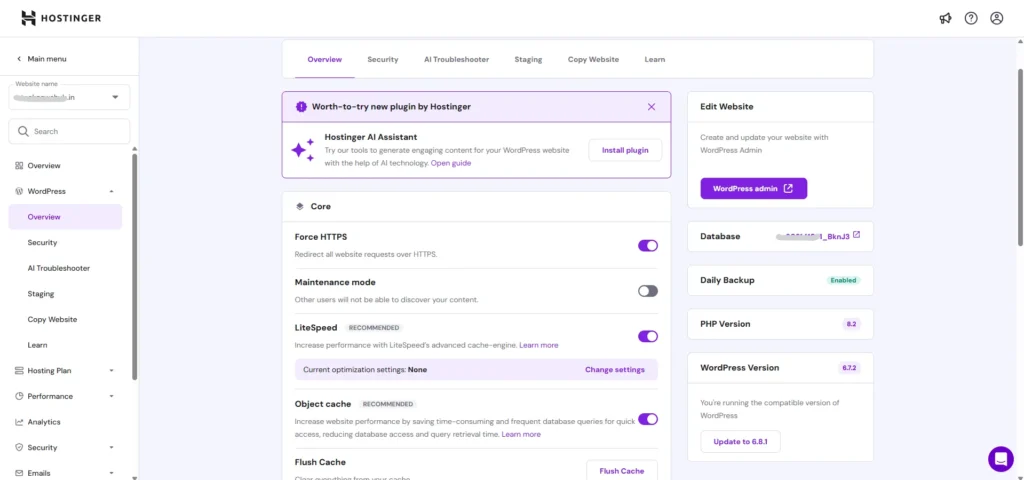Click the Performance gauge icon
Viewport: 1024px width, 480px height.
(19, 396)
